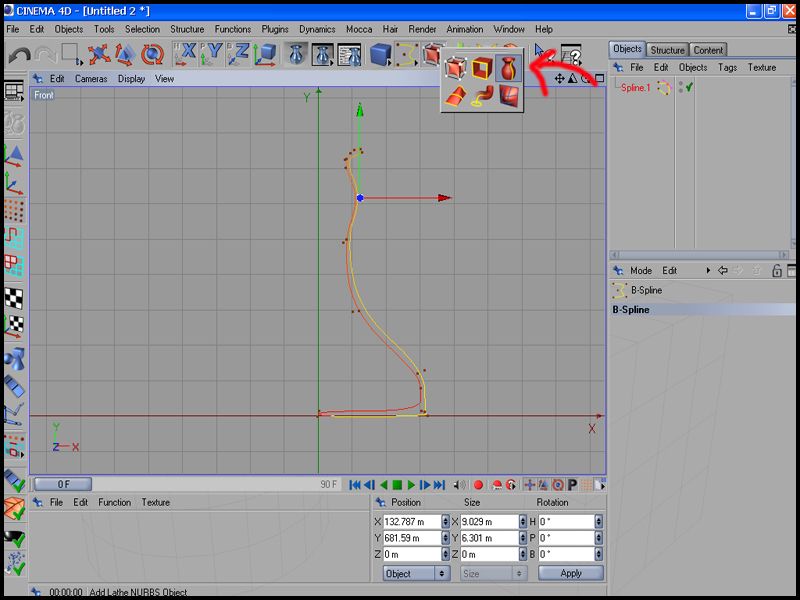Click the Apply button
This screenshot has width=800, height=600.
point(571,573)
